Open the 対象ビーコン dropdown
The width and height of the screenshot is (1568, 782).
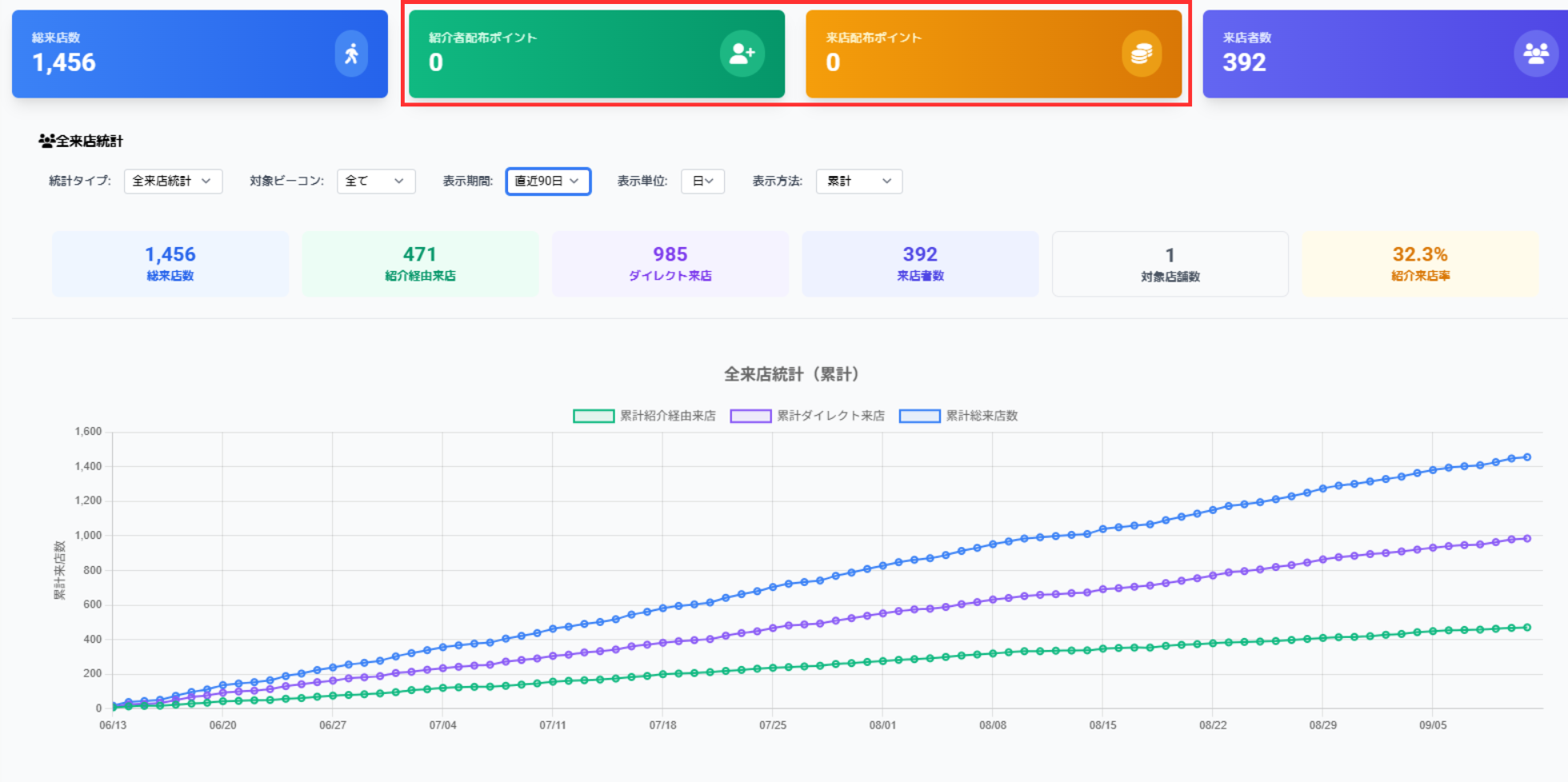[x=376, y=182]
